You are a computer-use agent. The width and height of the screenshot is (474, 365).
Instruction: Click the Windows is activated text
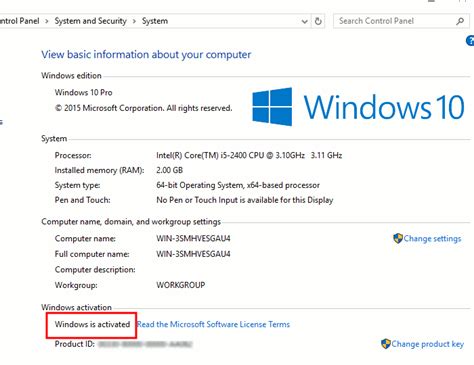[92, 324]
